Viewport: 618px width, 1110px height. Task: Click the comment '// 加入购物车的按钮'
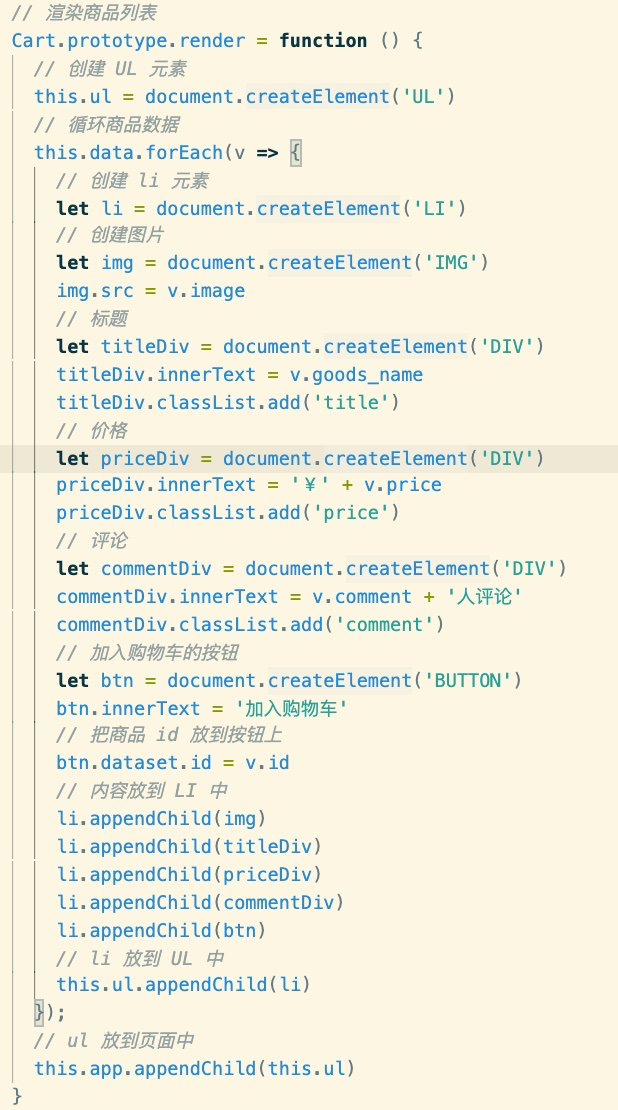(x=147, y=653)
